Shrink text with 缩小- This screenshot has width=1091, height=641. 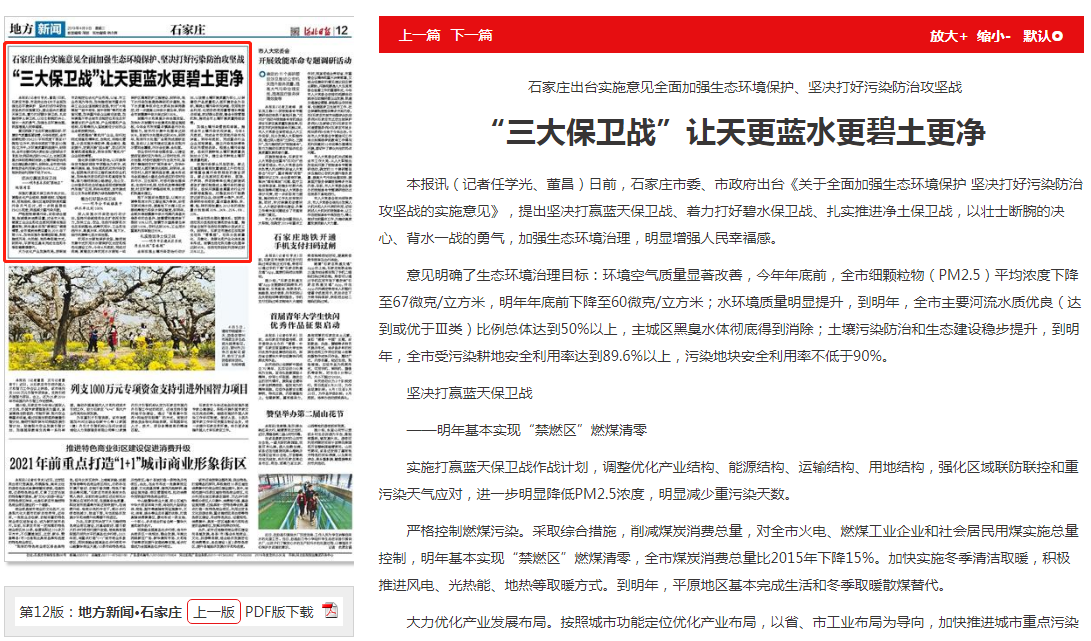994,36
